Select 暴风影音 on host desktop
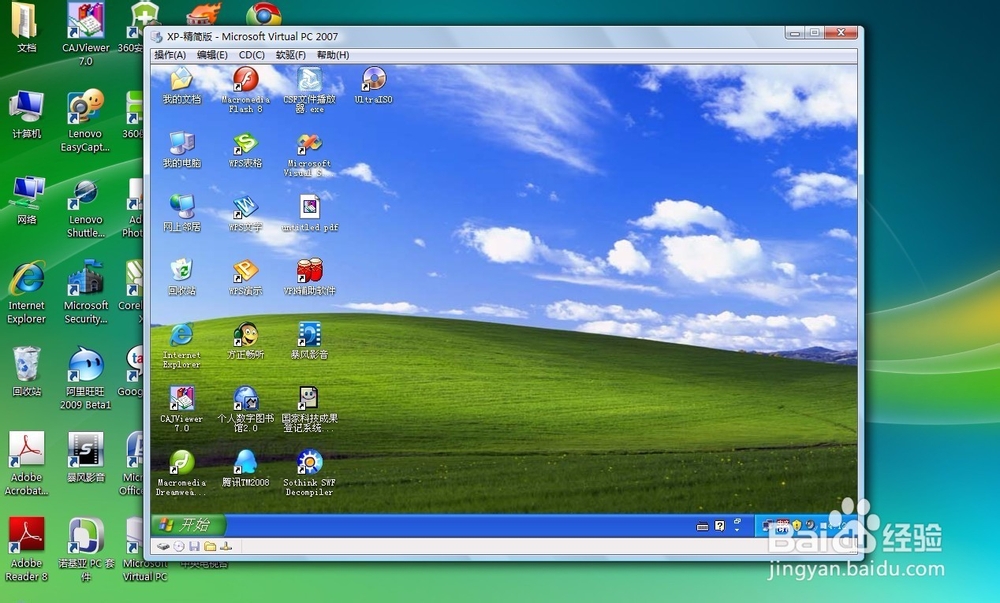Viewport: 1000px width, 603px height. (x=85, y=458)
